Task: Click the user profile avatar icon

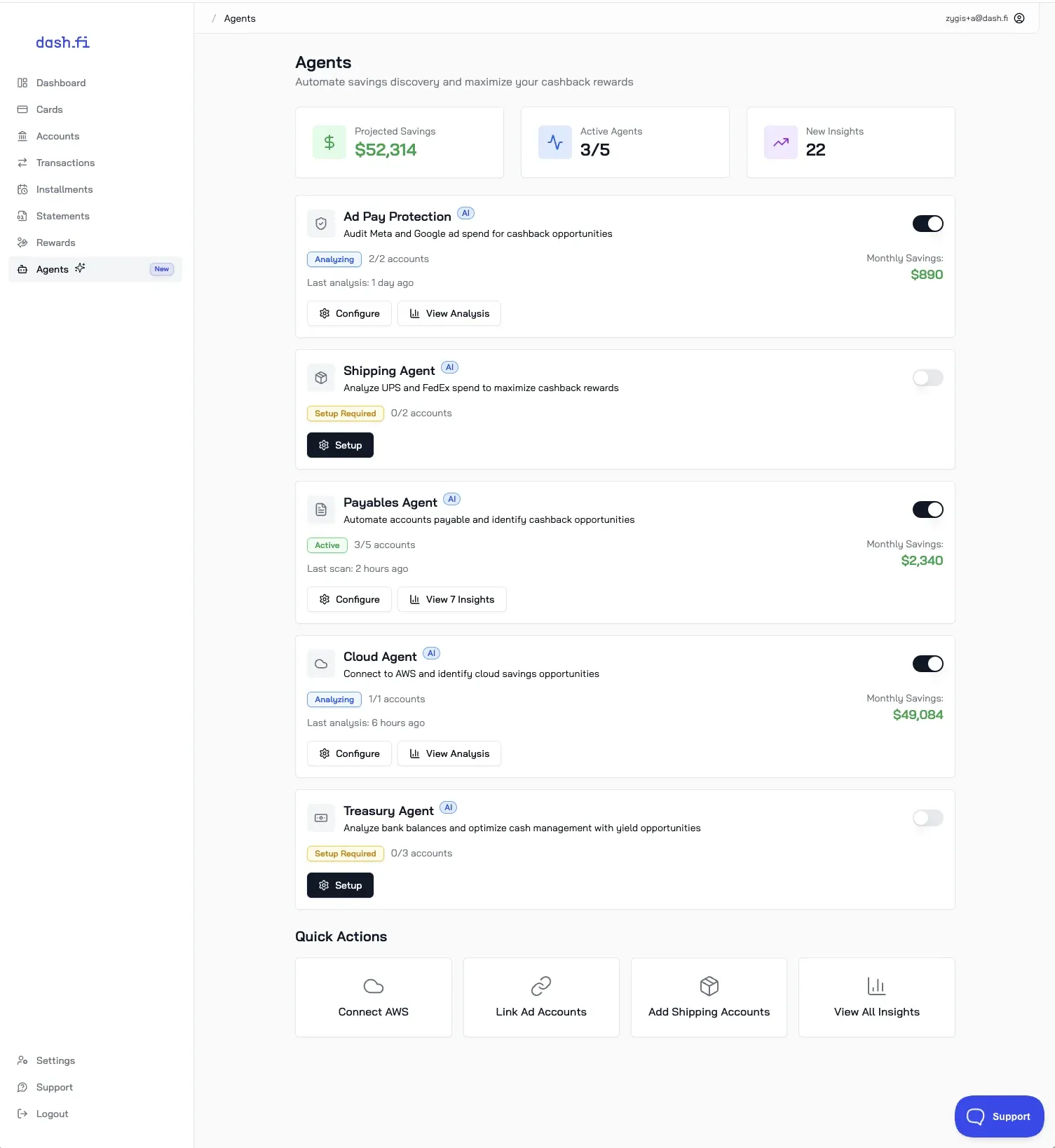Action: click(x=1019, y=18)
